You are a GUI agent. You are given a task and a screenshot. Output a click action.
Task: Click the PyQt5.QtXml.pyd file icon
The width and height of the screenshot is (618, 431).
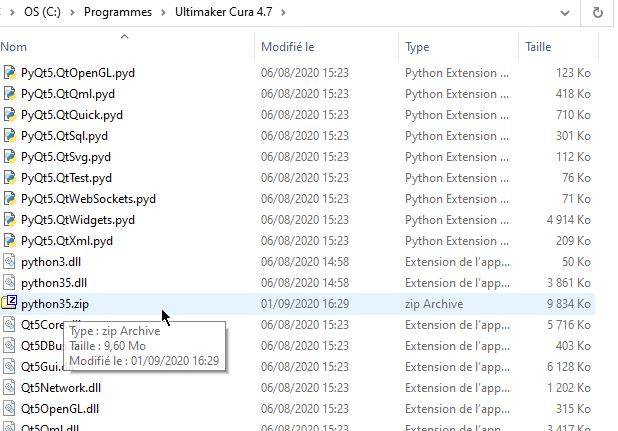click(x=9, y=241)
